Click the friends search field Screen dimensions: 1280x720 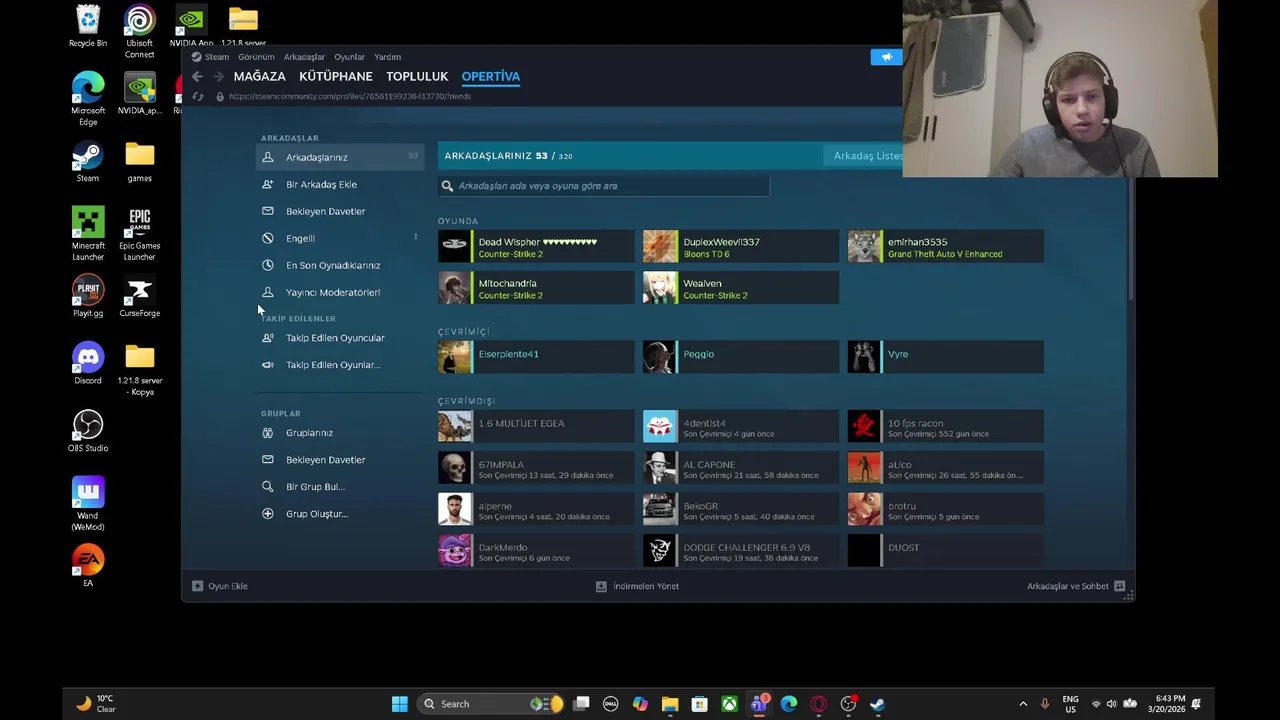point(604,186)
